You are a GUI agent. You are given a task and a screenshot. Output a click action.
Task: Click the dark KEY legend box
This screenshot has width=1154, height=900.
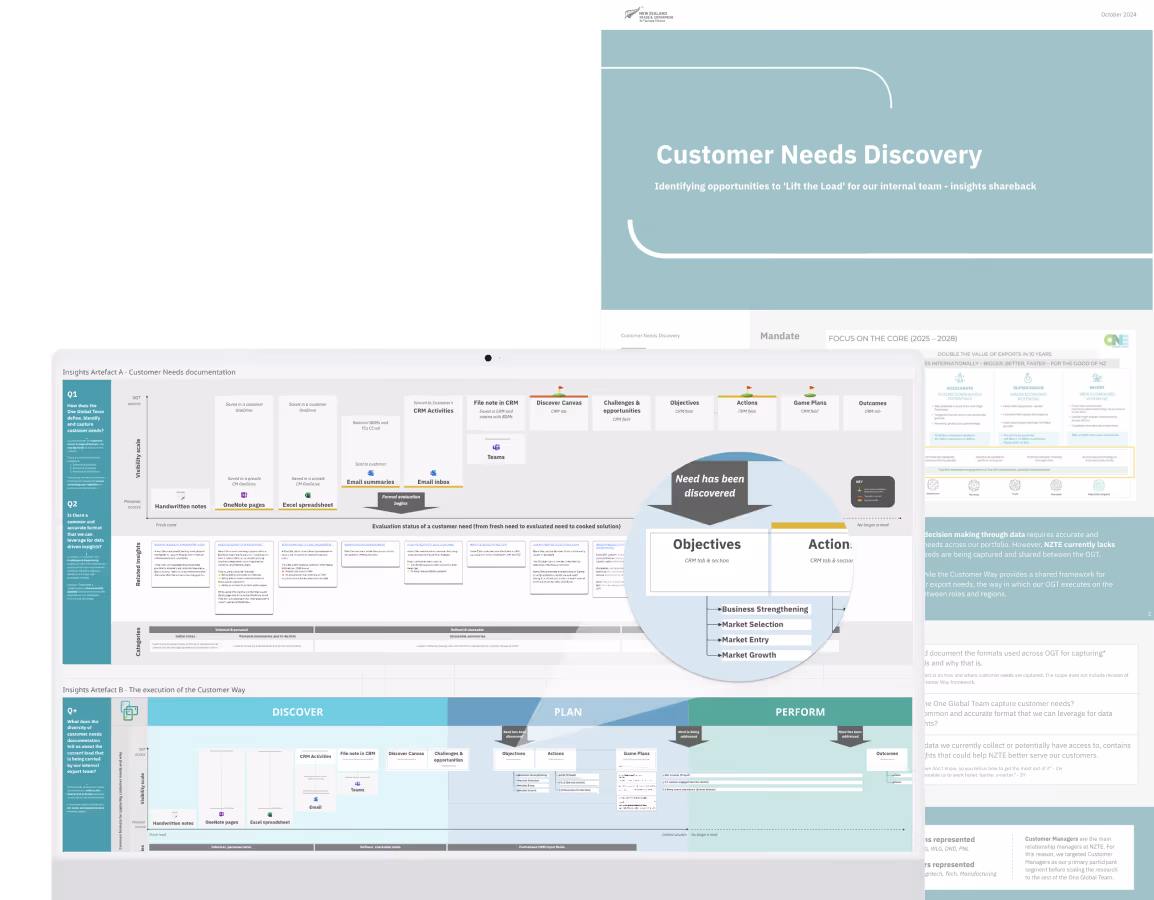pos(873,492)
